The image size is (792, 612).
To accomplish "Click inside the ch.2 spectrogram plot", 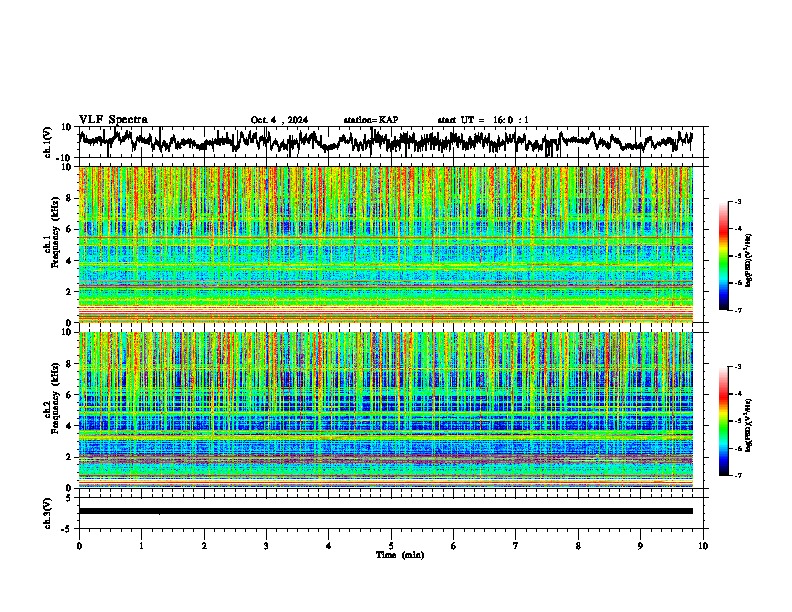I will 386,410.
